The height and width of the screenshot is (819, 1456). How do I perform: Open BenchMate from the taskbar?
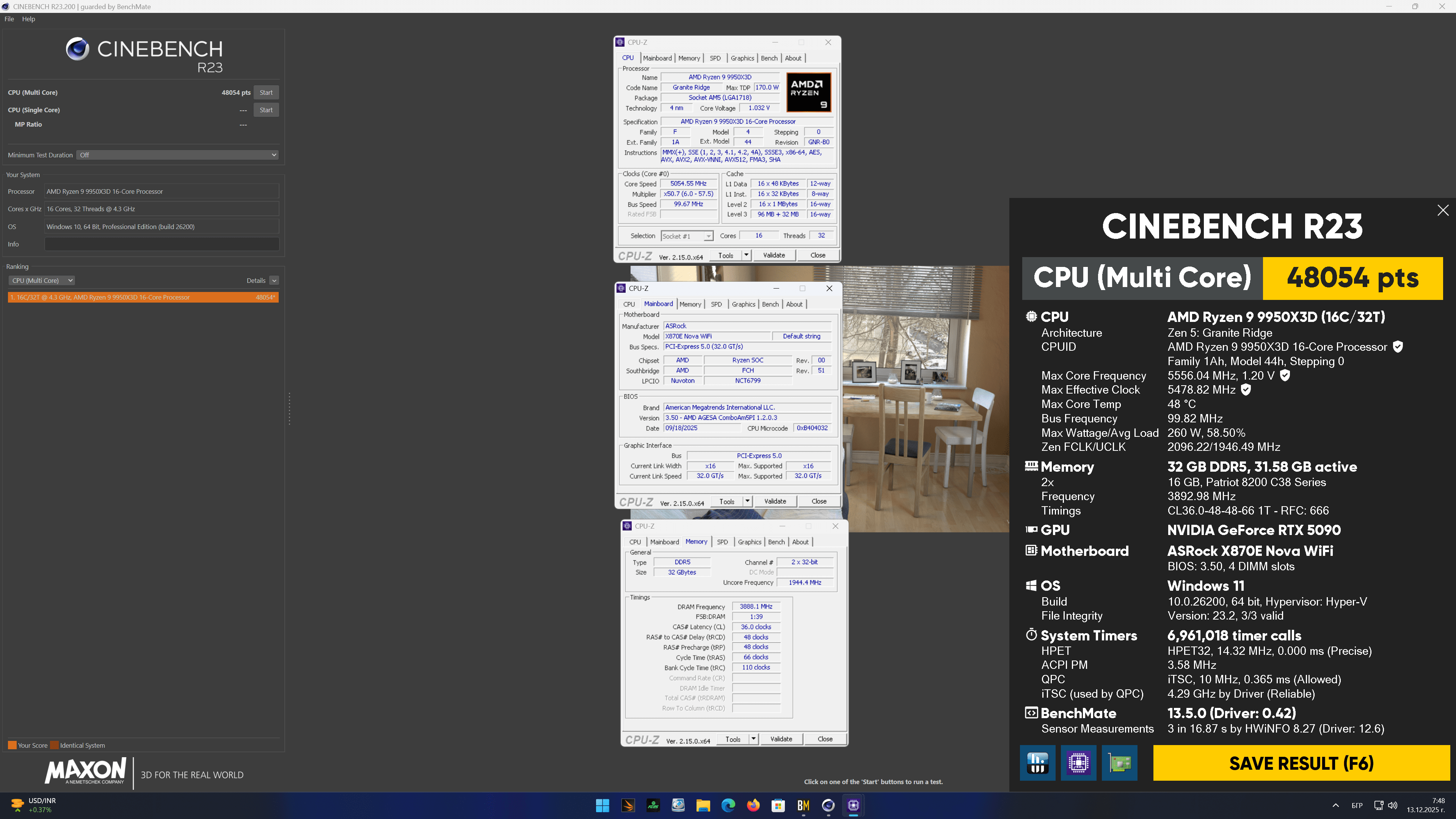pos(803,805)
